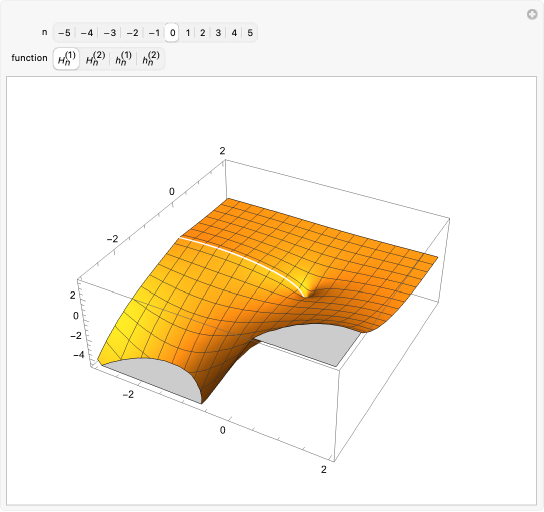
Task: Set n to −4
Action: pyautogui.click(x=87, y=33)
